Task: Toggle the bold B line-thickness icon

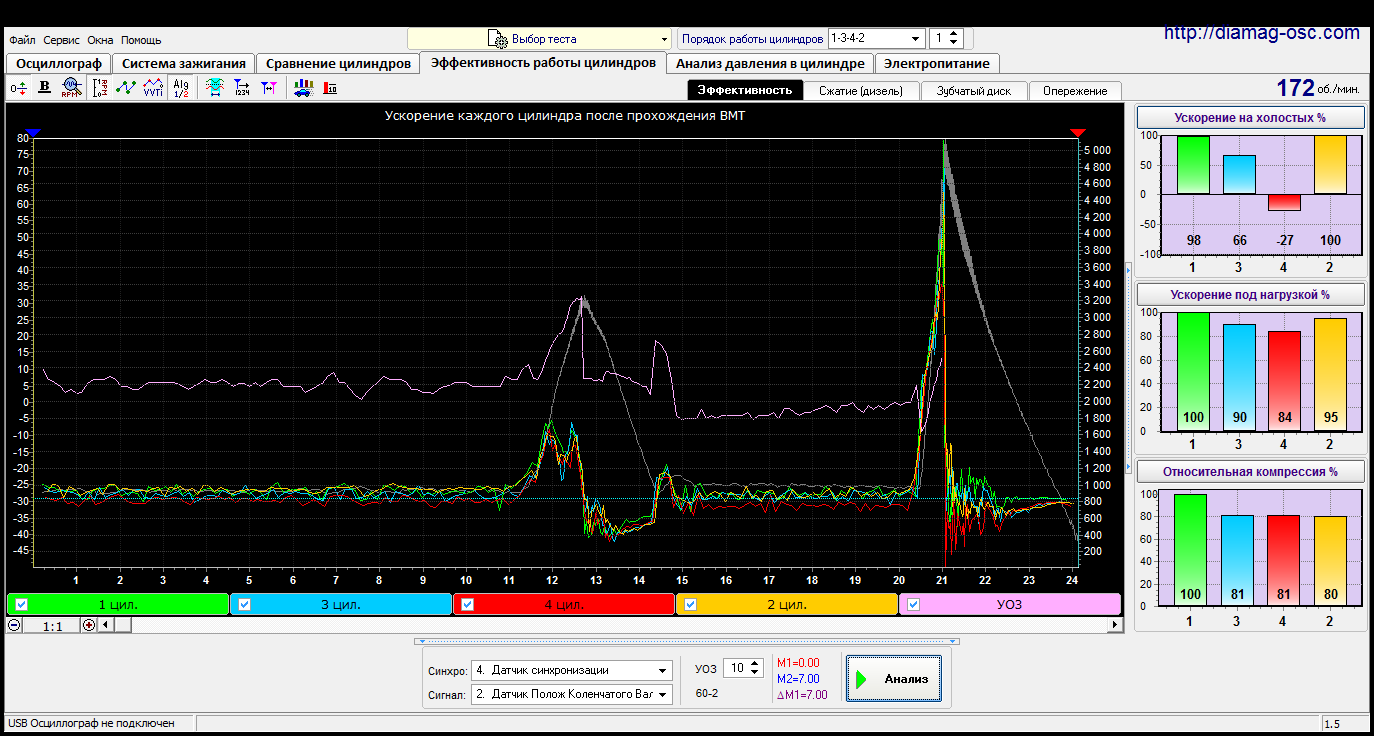Action: (x=44, y=88)
